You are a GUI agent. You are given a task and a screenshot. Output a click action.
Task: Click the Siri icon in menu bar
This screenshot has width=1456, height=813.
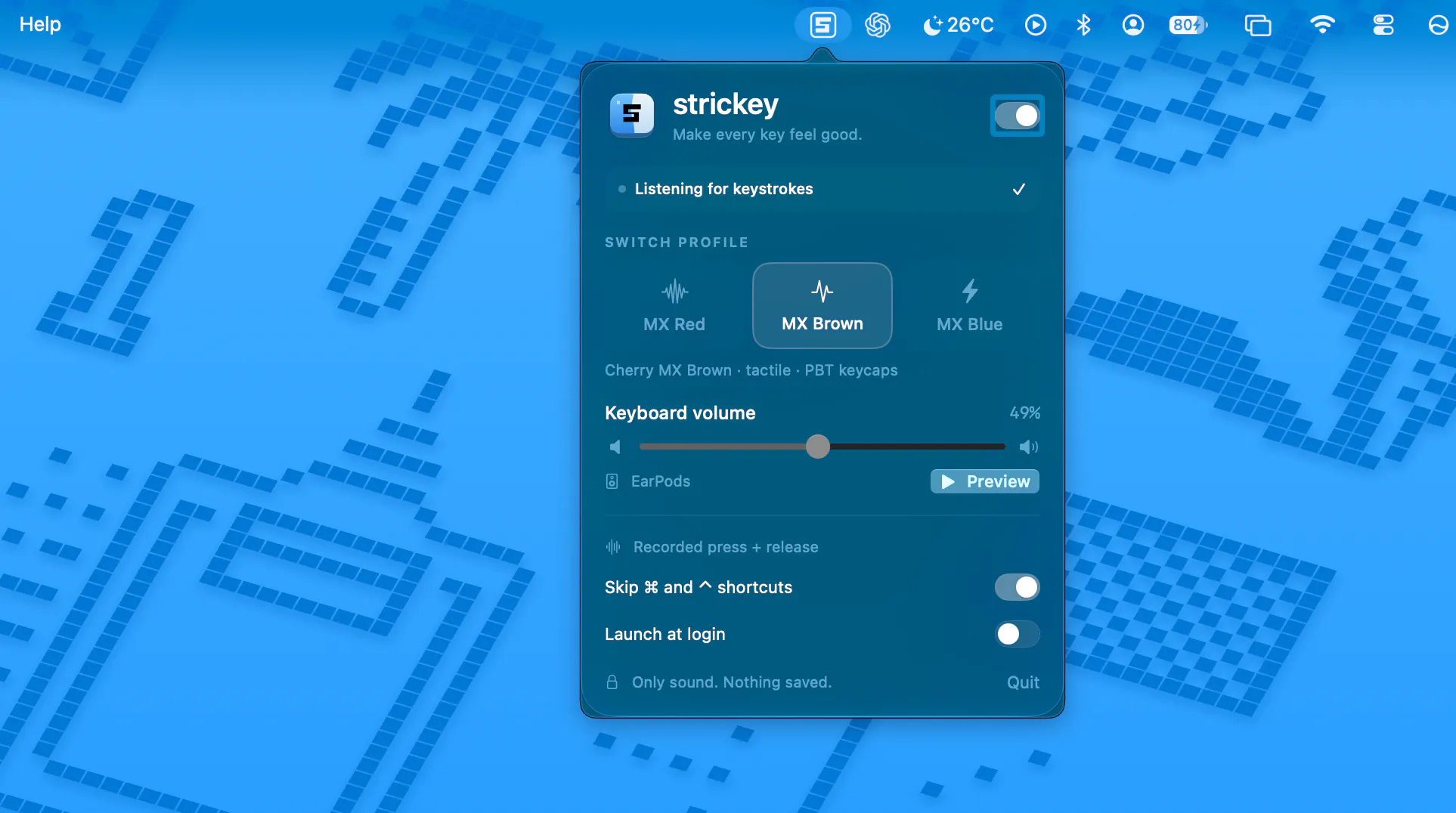point(1438,25)
